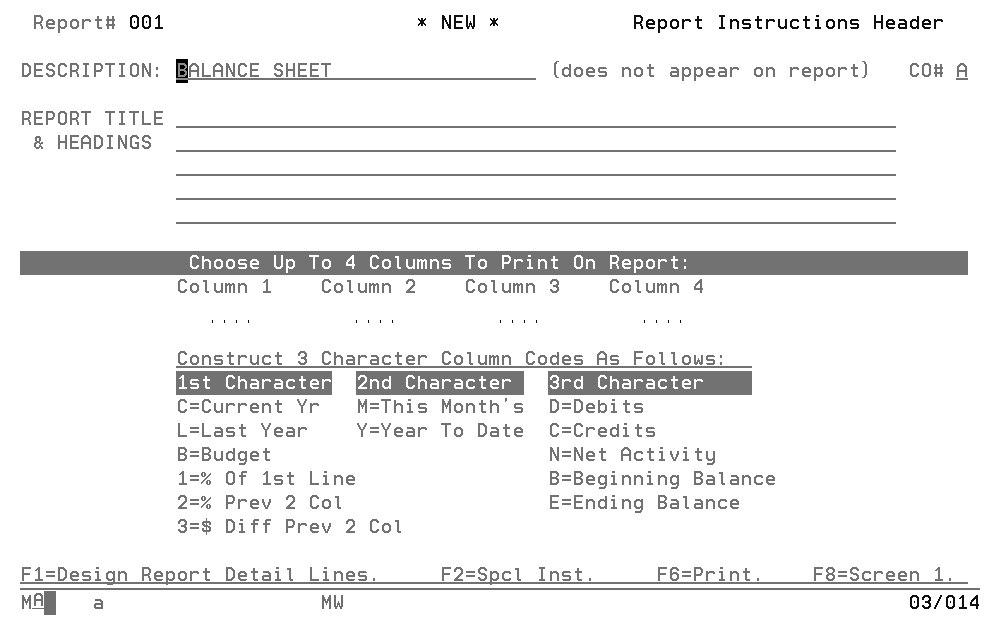Click the '1=% Of 1st Line' entry
This screenshot has height=622, width=994.
[266, 479]
